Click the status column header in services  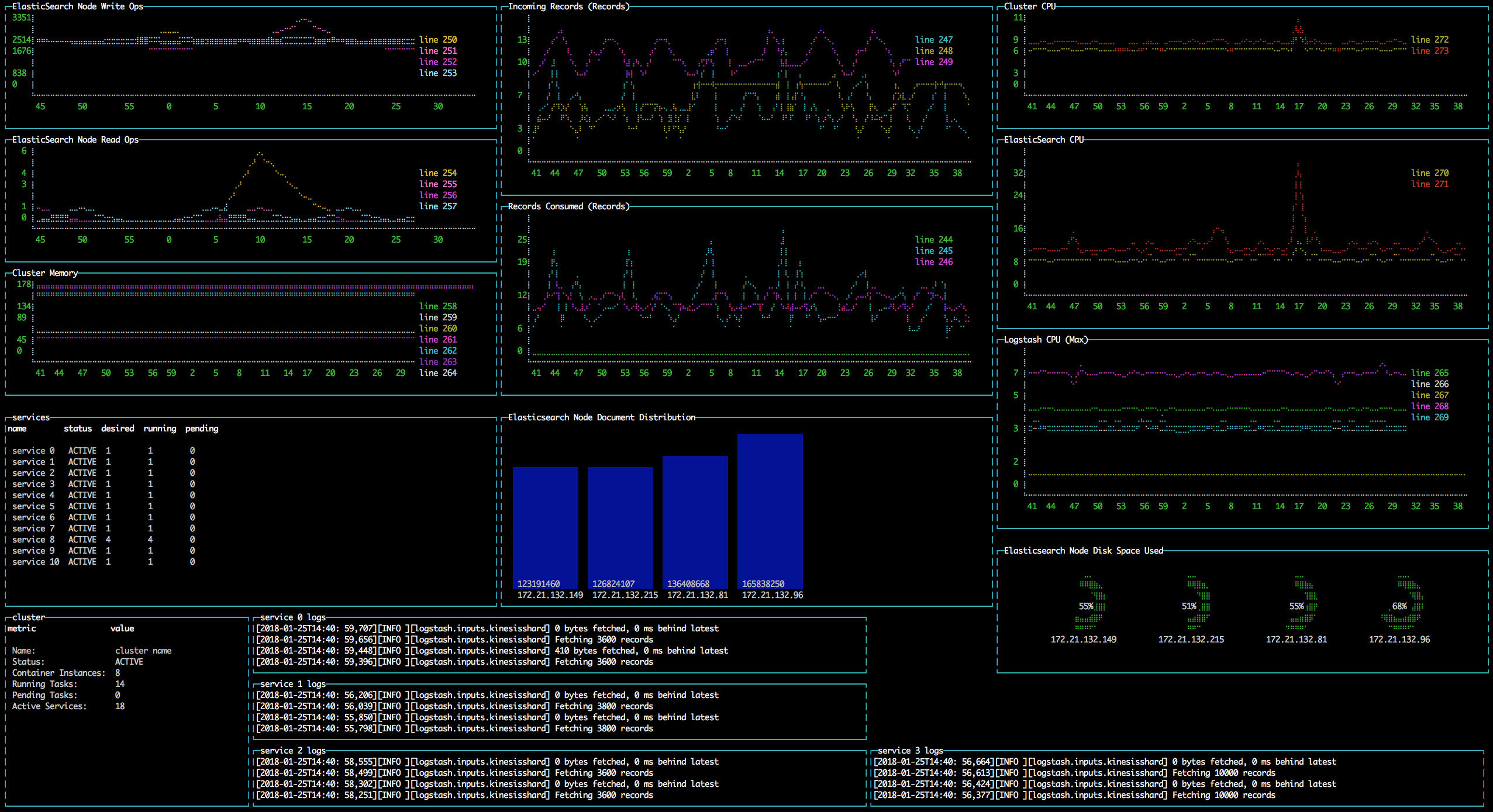click(x=78, y=429)
